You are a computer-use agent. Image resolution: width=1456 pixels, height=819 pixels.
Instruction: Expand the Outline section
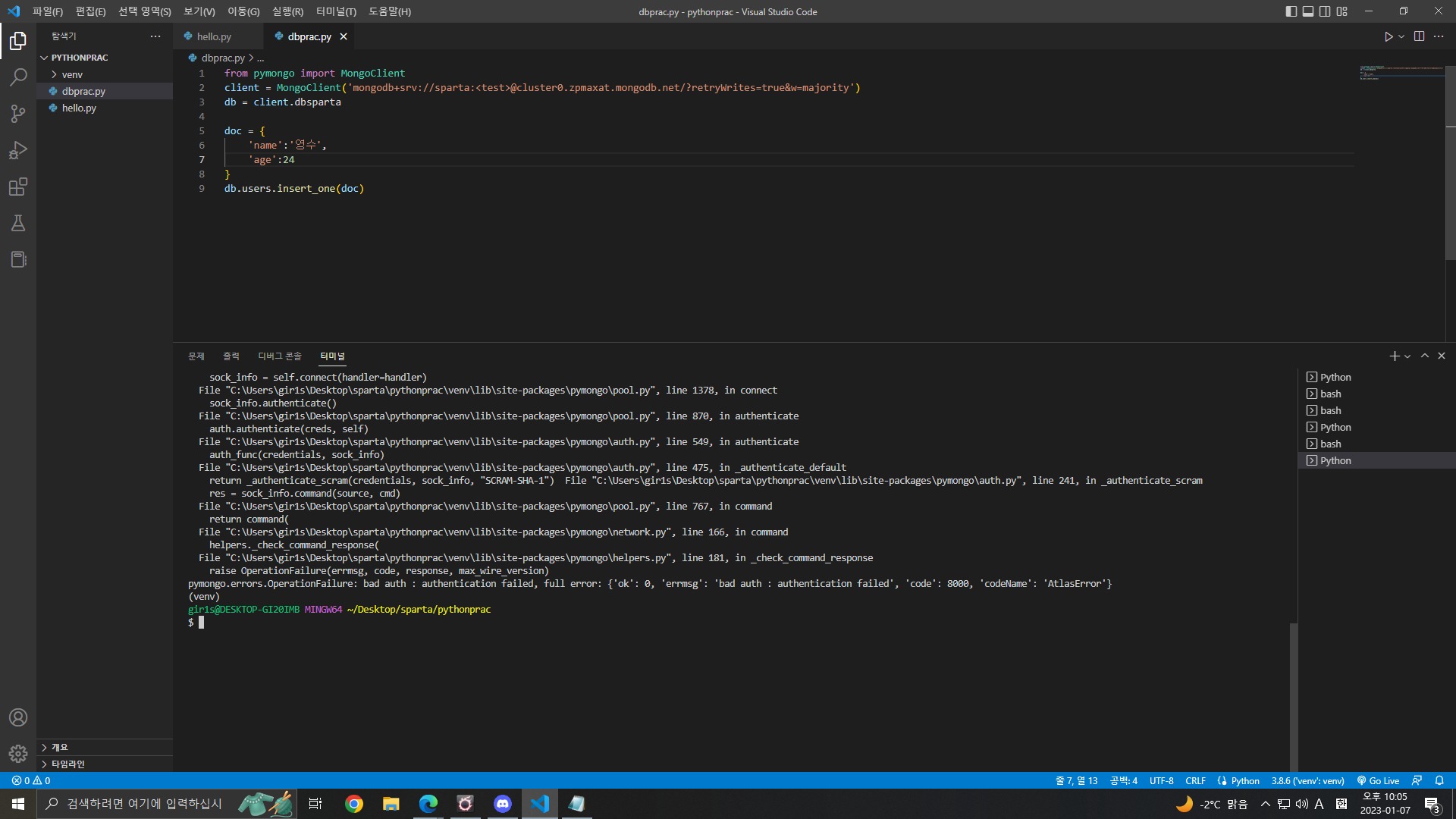click(105, 747)
